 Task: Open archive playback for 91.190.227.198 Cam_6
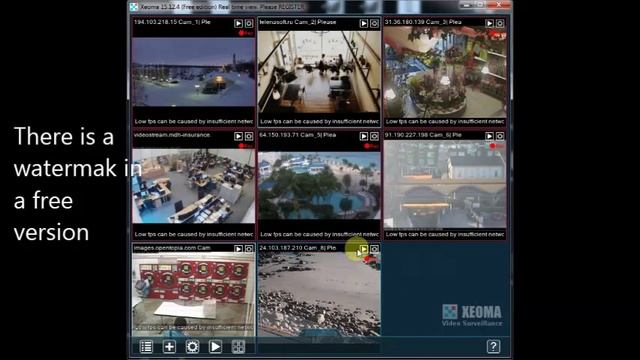[489, 136]
